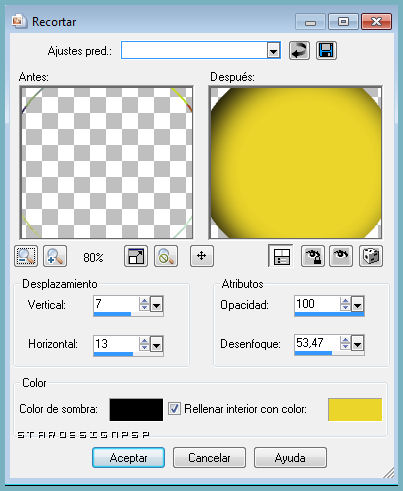Click the randomize parameters dice icon
This screenshot has height=491, width=403.
371,256
